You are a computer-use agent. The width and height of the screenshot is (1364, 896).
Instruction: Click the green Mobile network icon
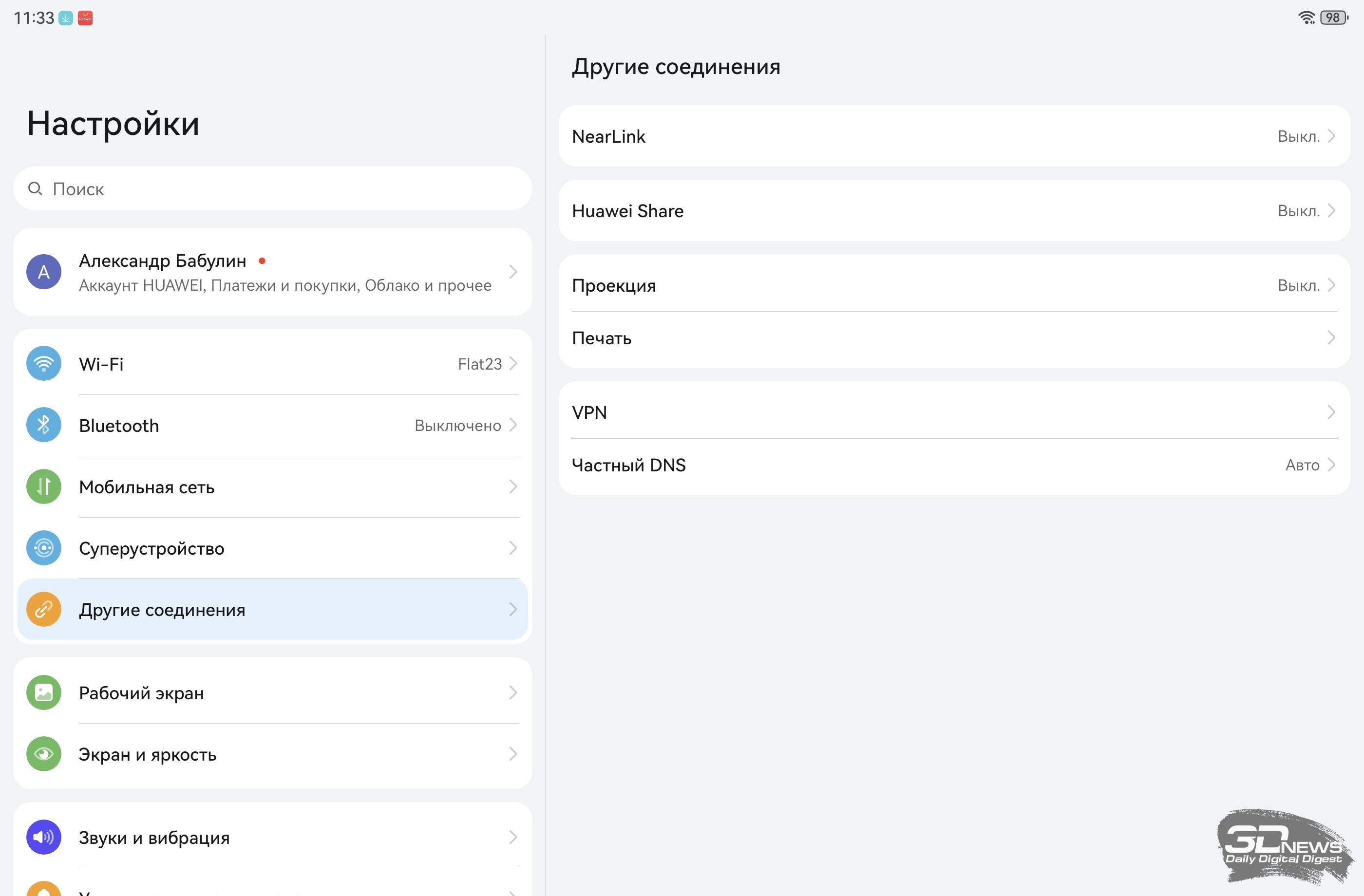(x=43, y=486)
